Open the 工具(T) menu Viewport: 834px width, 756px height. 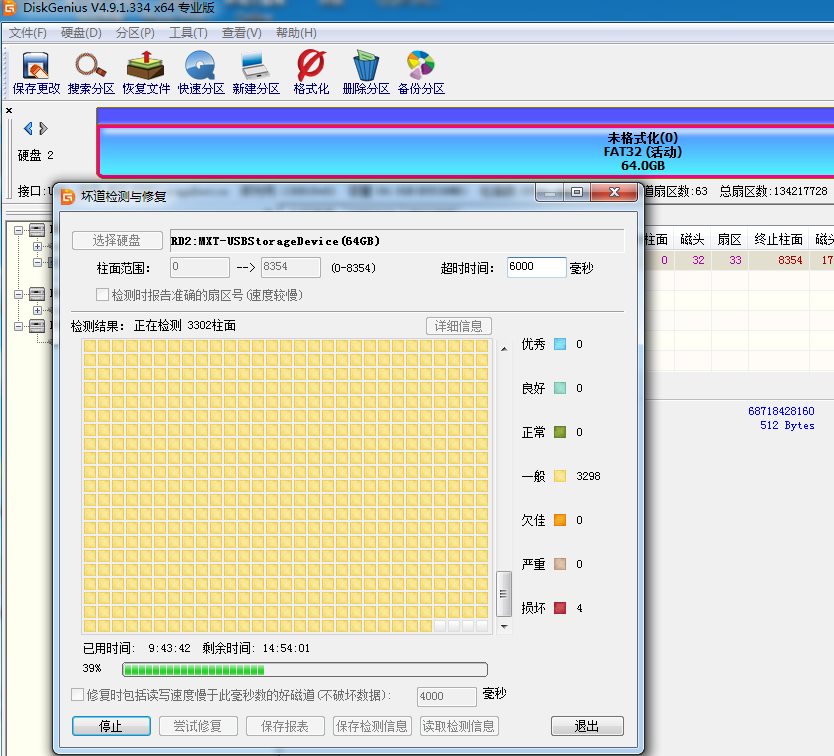(x=188, y=33)
